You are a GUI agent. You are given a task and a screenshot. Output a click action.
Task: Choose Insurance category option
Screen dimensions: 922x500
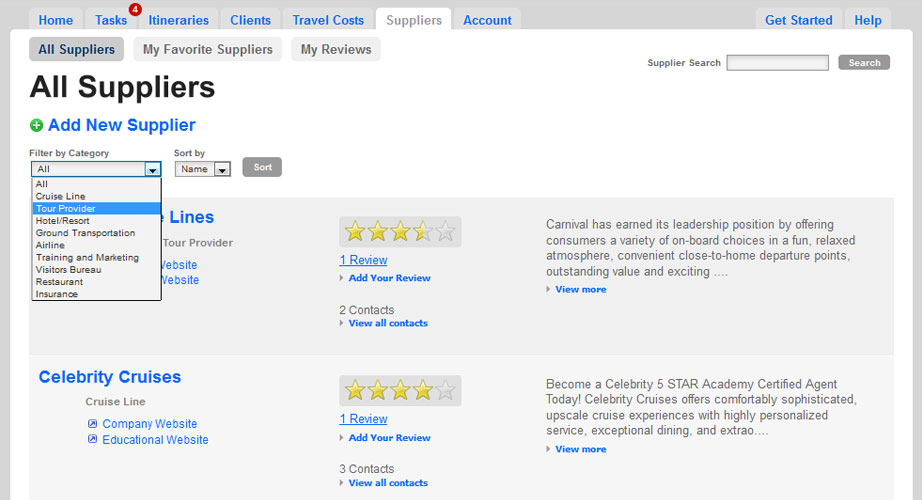tap(96, 294)
